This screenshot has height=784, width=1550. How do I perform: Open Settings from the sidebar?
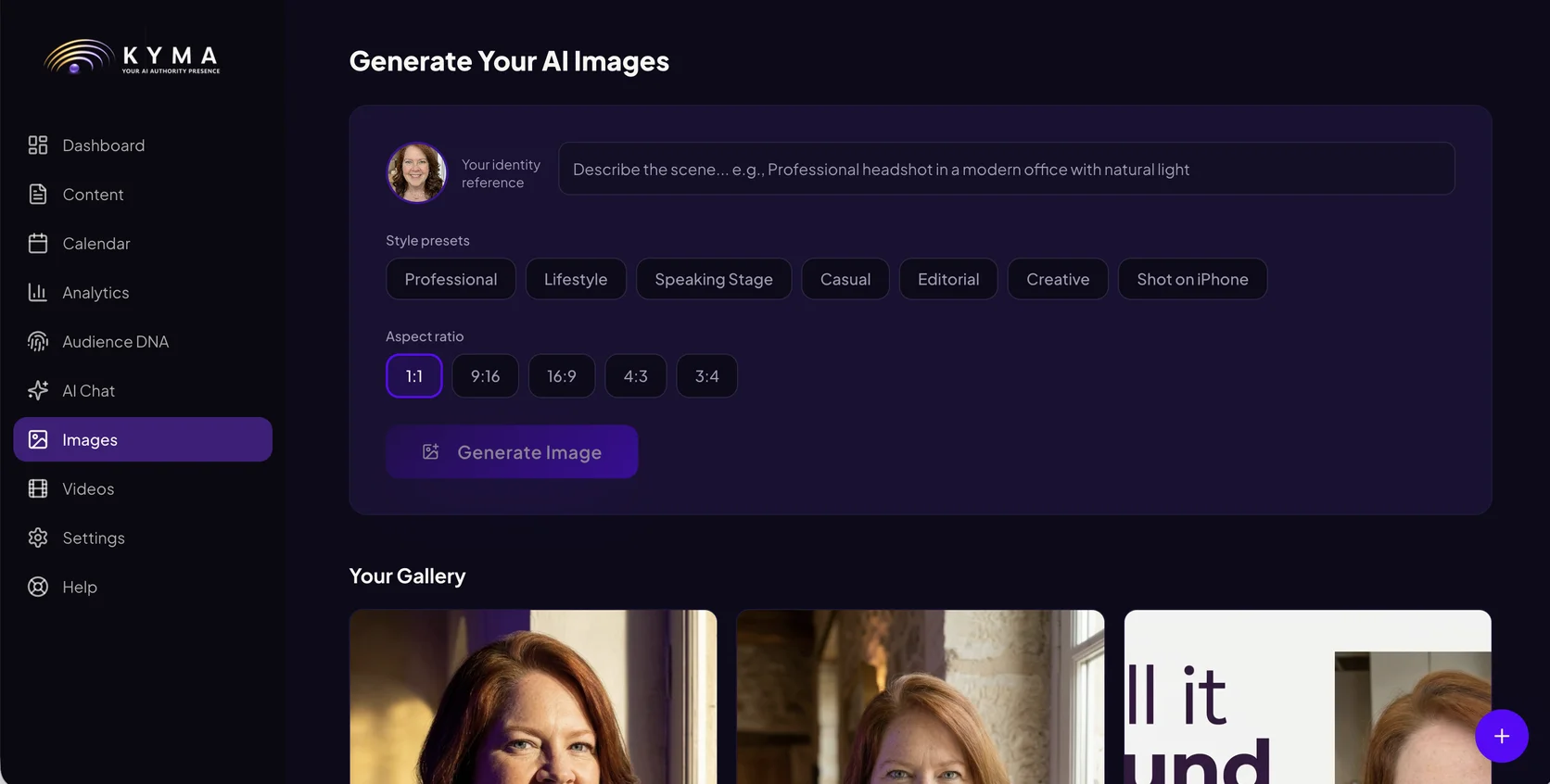coord(143,537)
